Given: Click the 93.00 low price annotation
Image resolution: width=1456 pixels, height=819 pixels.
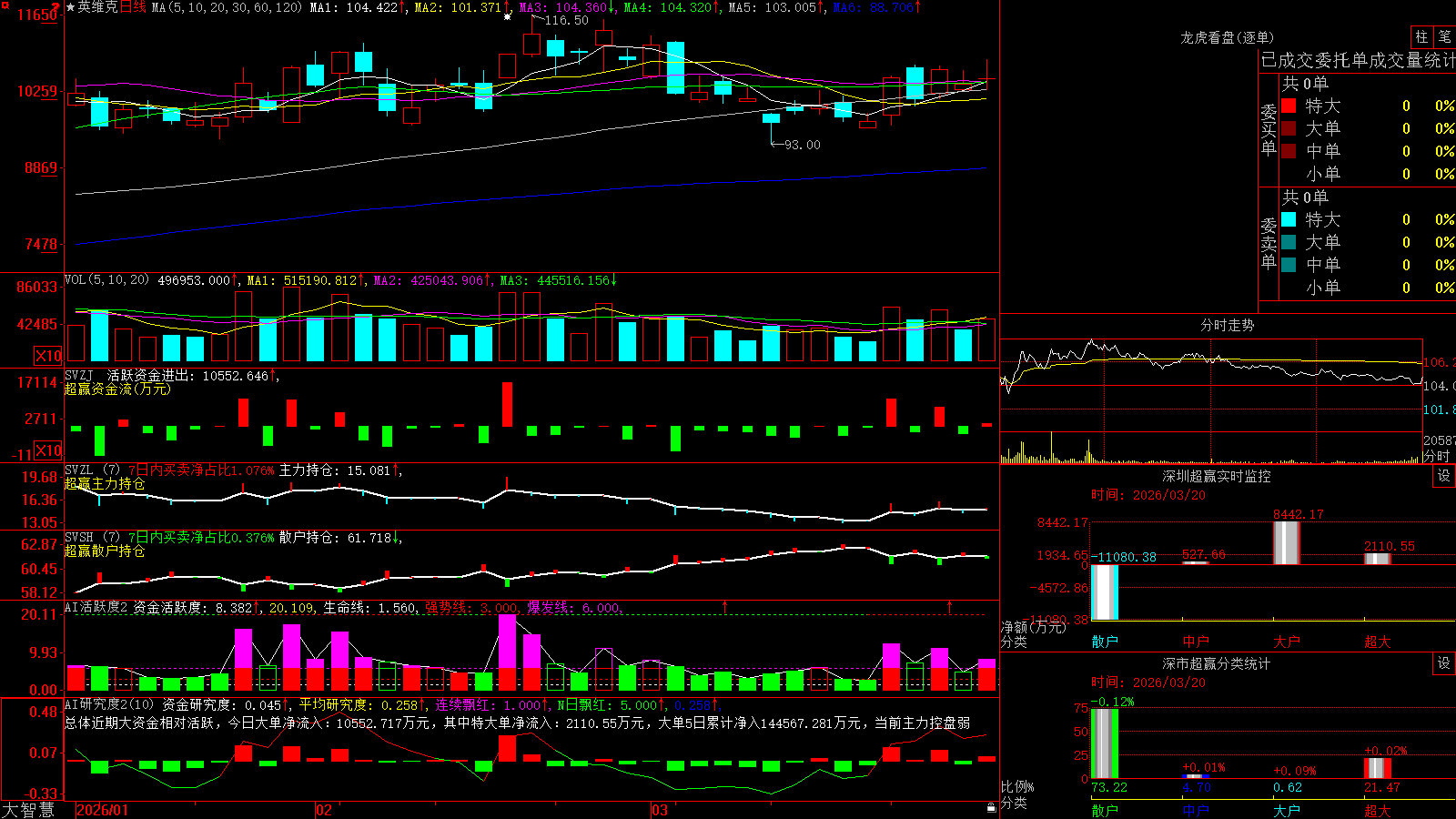Looking at the screenshot, I should pyautogui.click(x=802, y=145).
